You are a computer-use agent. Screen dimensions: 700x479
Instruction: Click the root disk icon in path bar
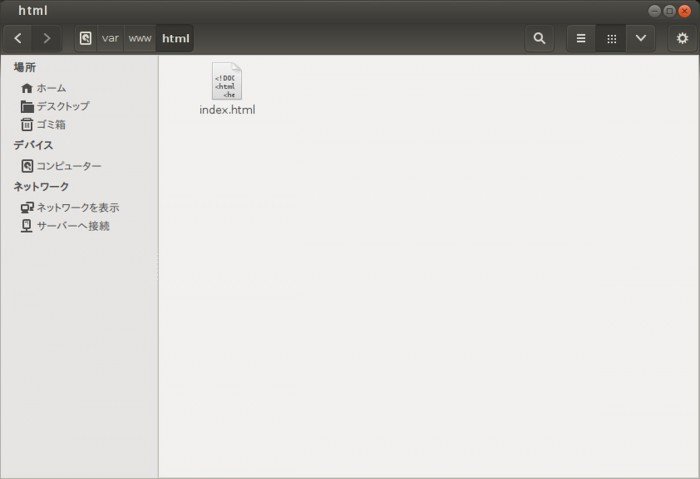pos(85,39)
